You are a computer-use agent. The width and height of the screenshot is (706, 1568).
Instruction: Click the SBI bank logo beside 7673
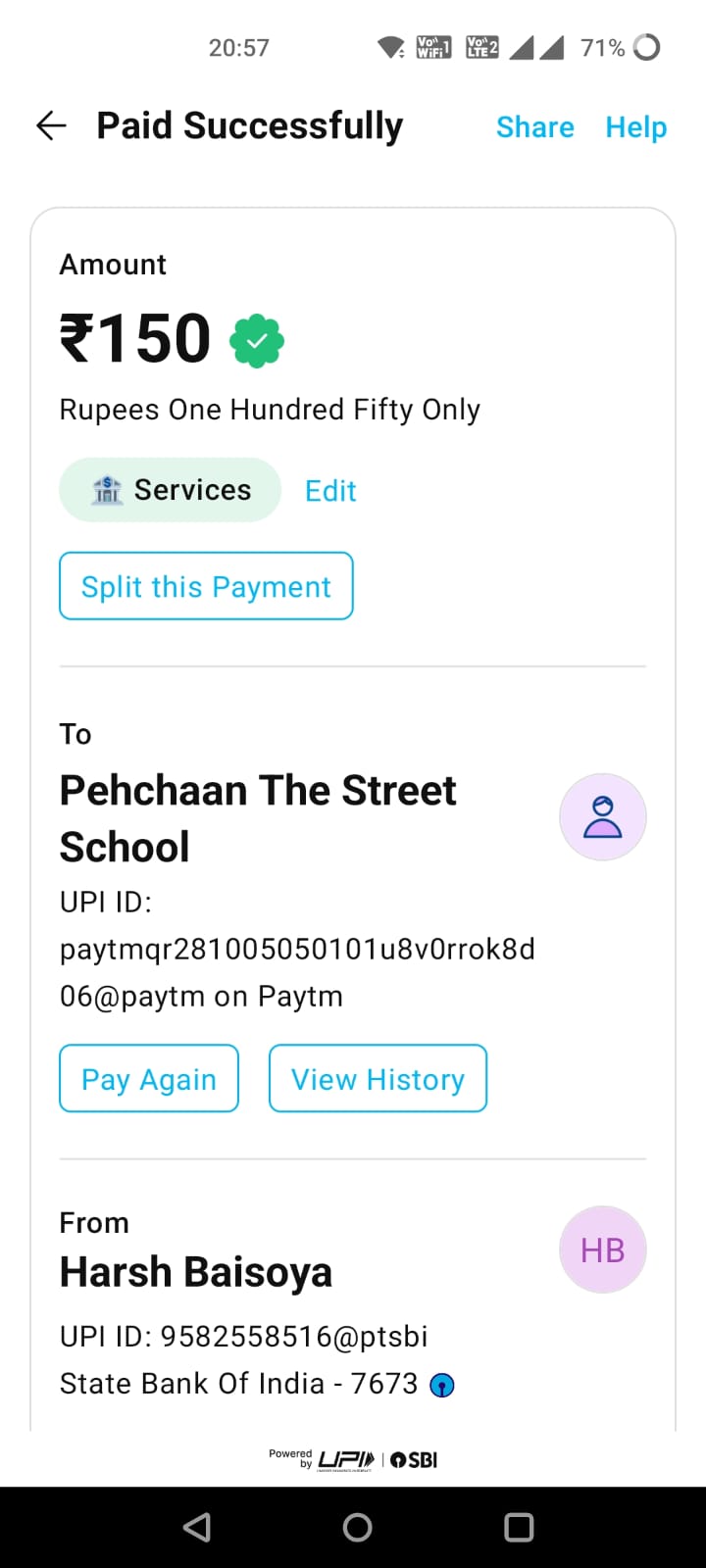pyautogui.click(x=442, y=1385)
